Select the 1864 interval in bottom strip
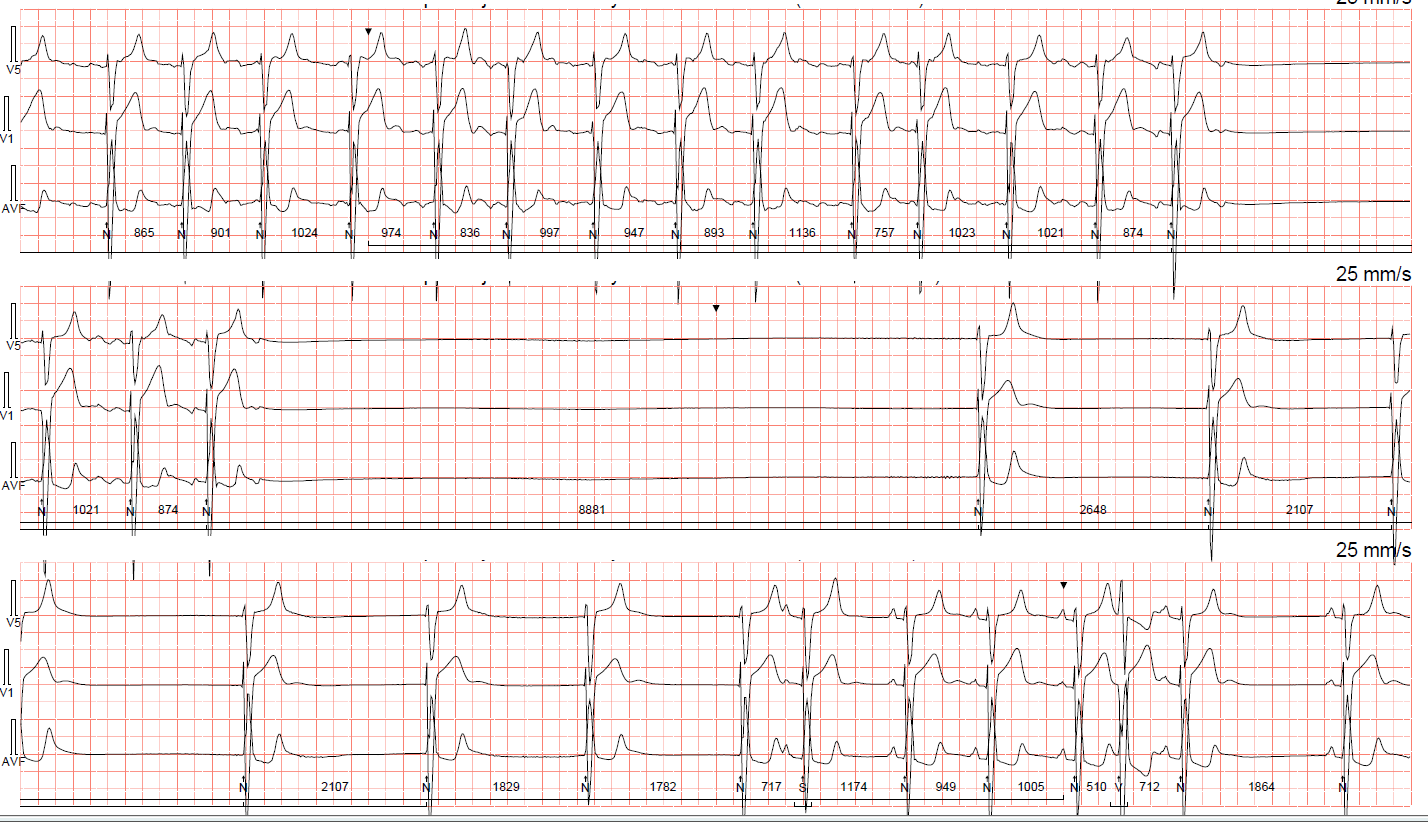The image size is (1428, 822). pos(1262,788)
